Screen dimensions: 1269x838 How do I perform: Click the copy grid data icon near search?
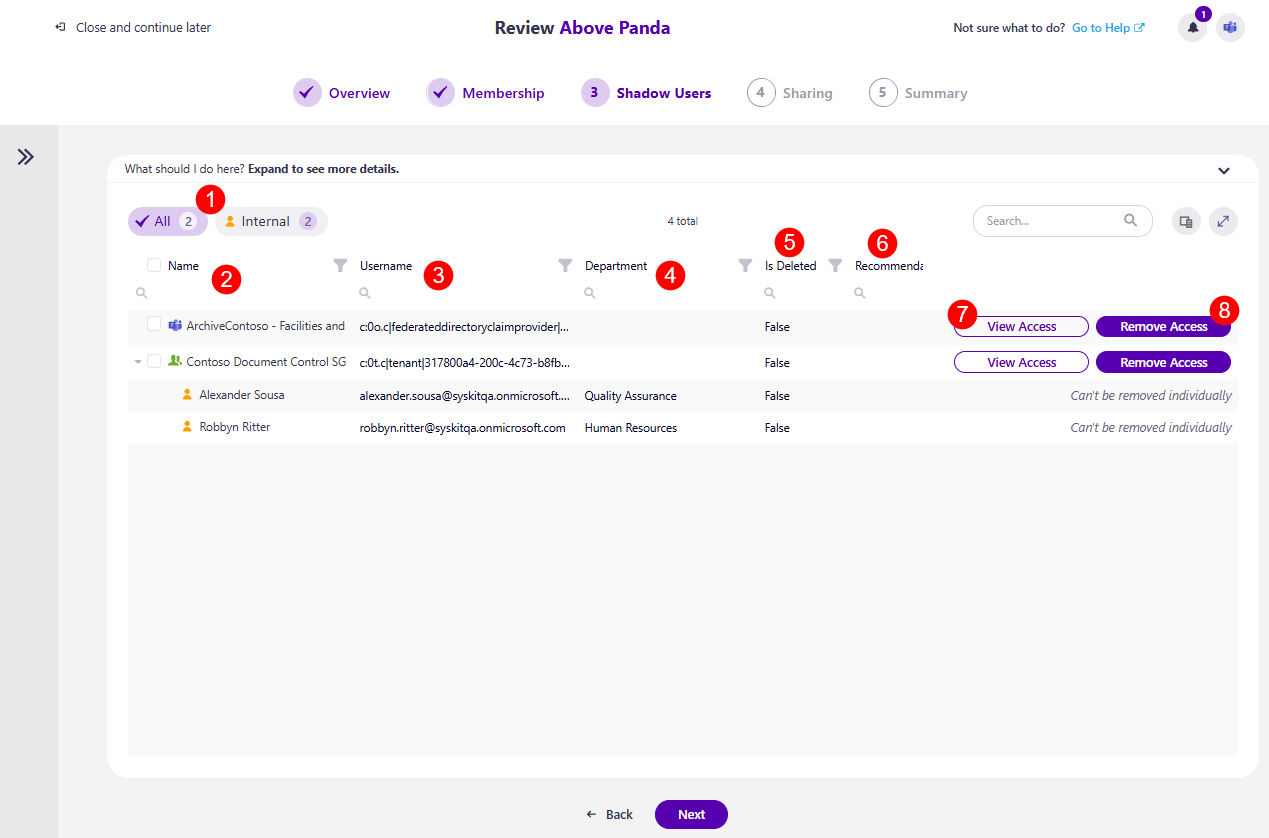1185,220
